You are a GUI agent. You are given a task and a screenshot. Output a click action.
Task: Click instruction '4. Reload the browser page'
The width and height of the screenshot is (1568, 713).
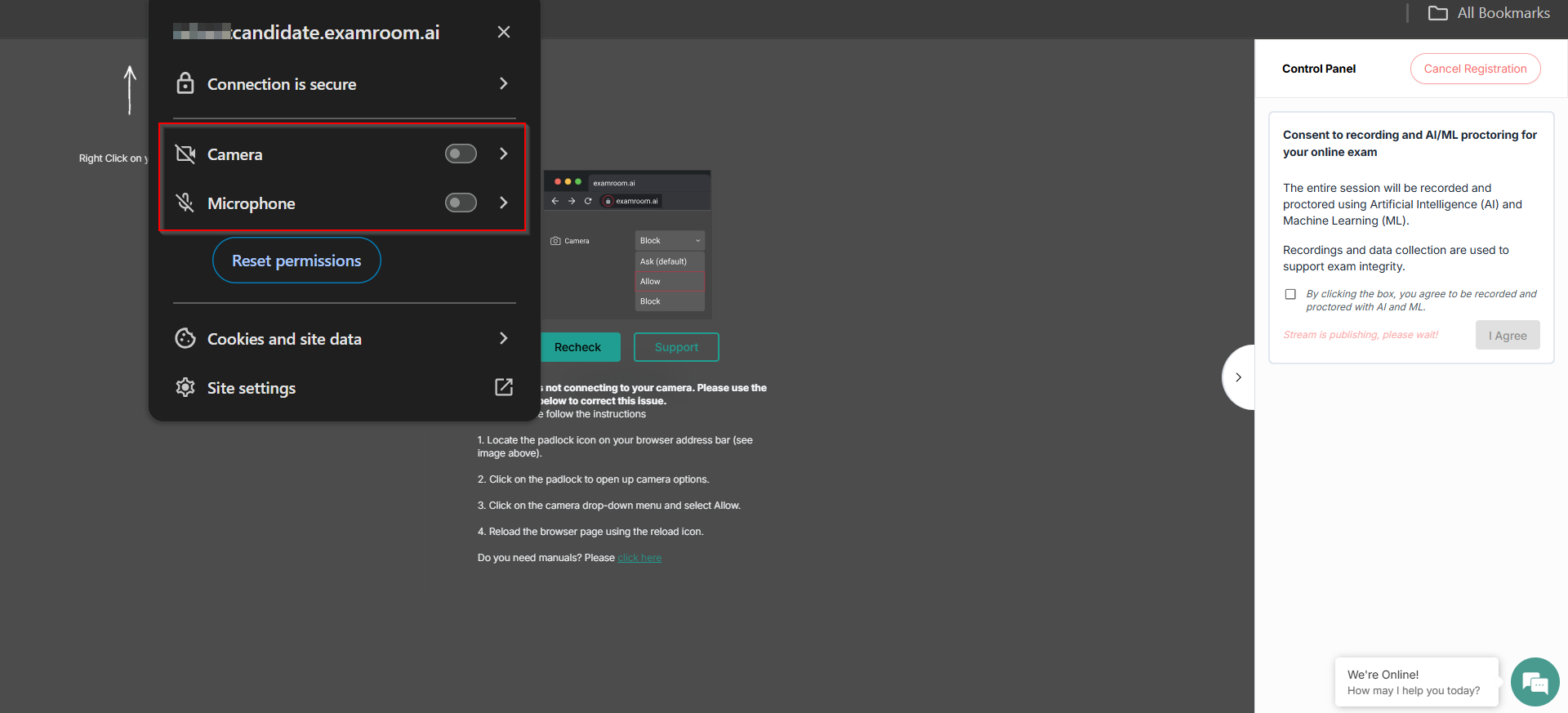590,532
